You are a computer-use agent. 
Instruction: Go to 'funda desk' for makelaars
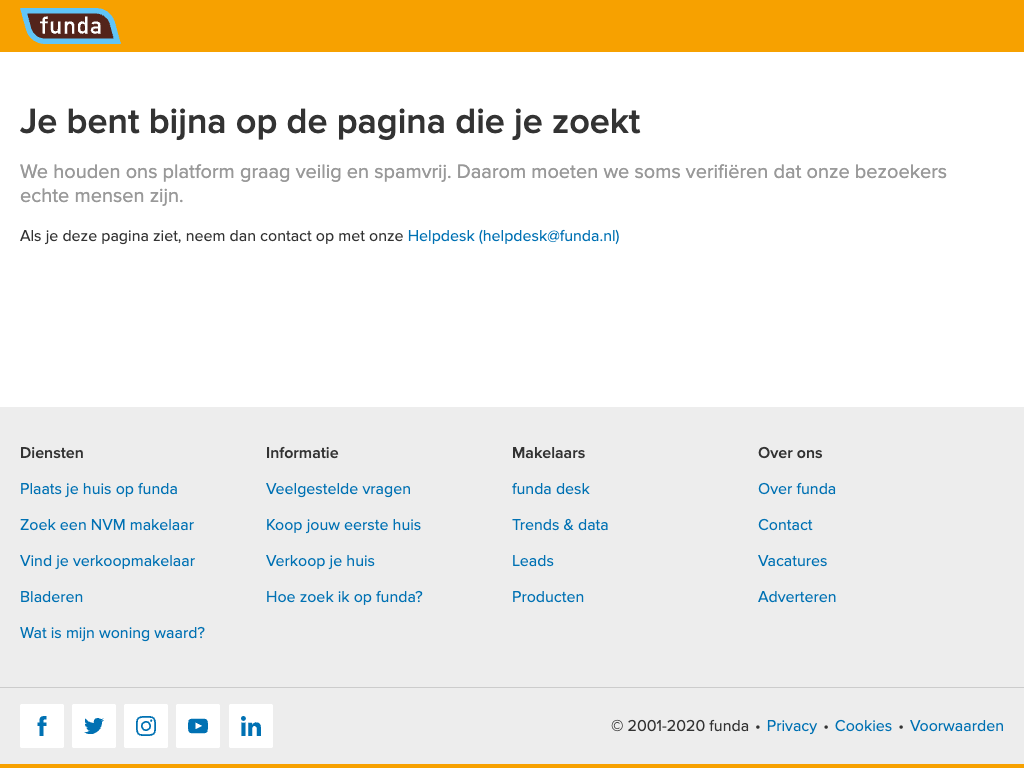(x=551, y=489)
